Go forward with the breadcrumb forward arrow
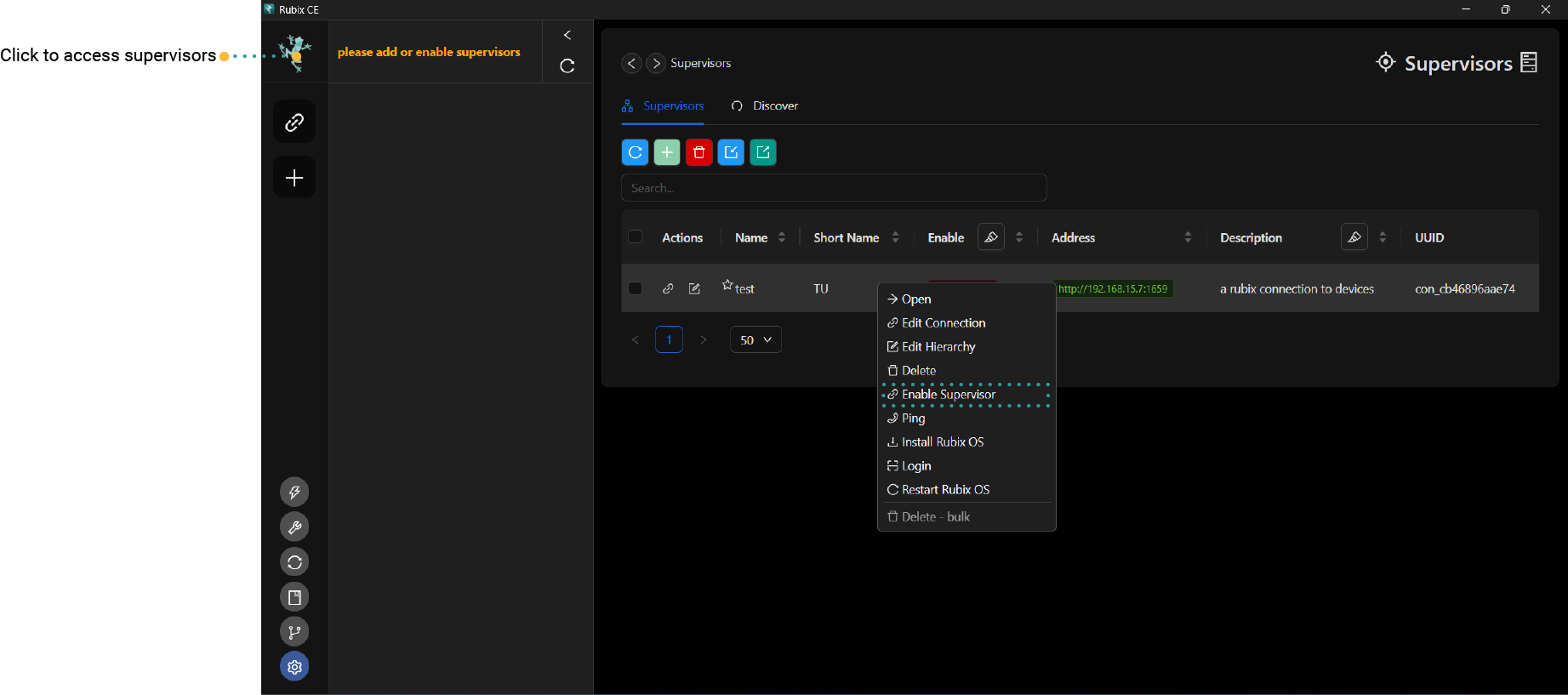Image resolution: width=1568 pixels, height=695 pixels. [x=656, y=63]
